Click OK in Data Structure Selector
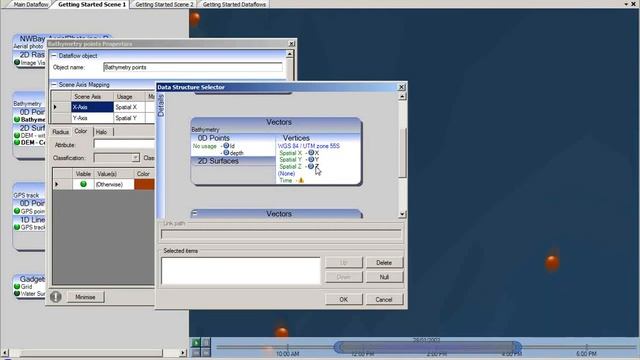This screenshot has height=360, width=640. tap(344, 299)
